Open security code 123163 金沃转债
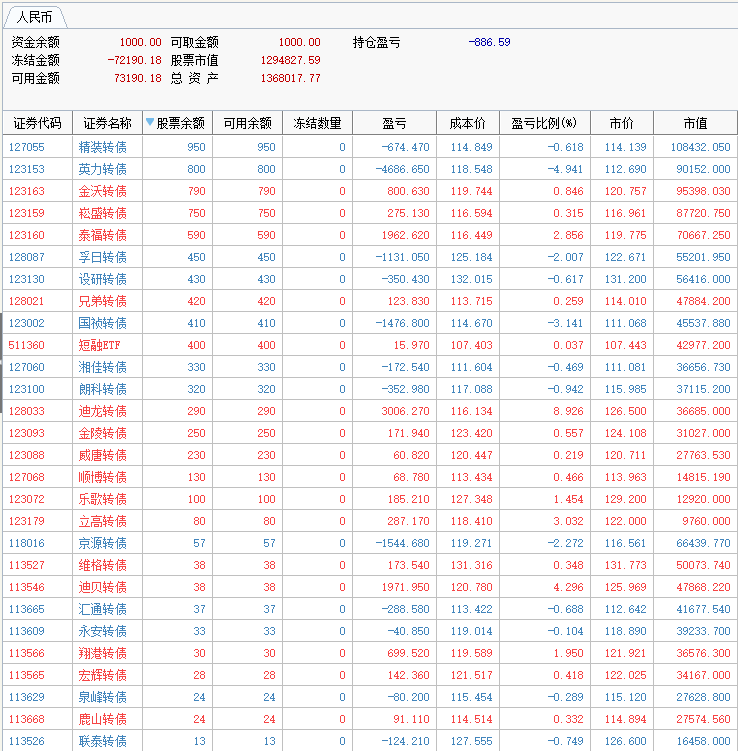 27,191
